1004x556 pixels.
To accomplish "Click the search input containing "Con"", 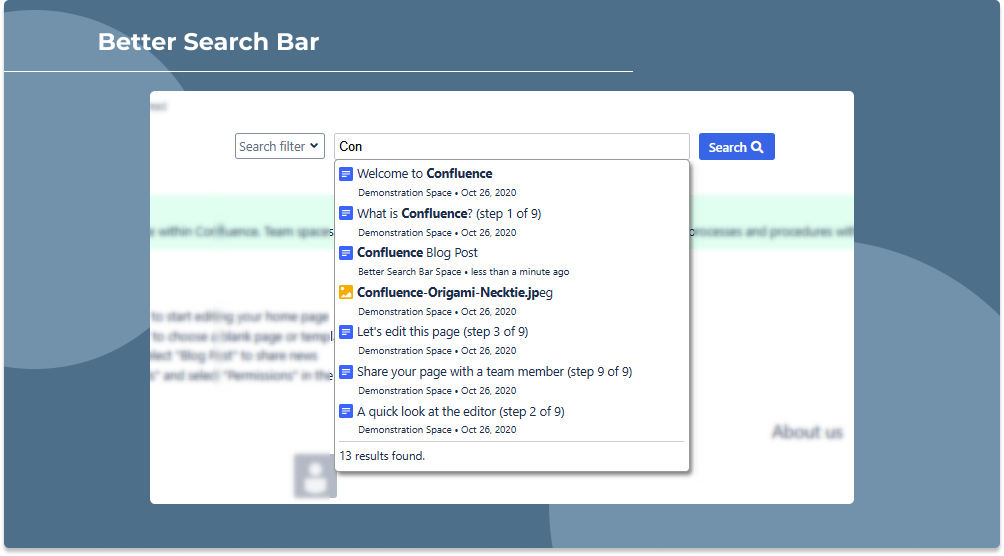I will pyautogui.click(x=512, y=146).
